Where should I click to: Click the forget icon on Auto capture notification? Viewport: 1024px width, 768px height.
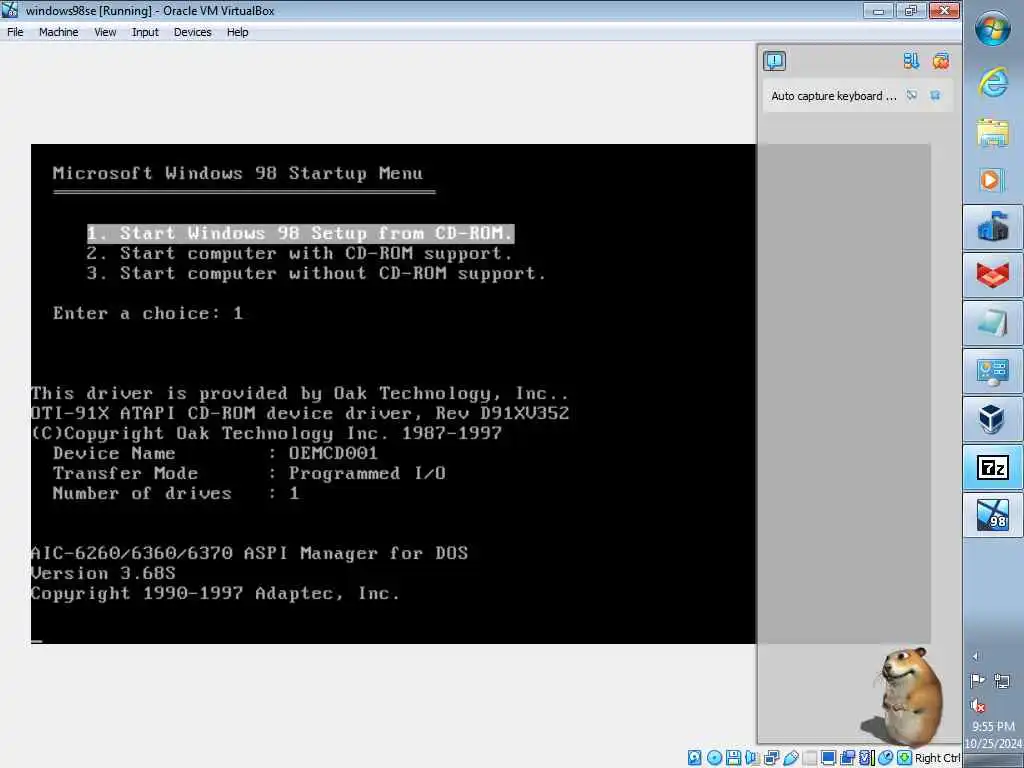pyautogui.click(x=912, y=95)
